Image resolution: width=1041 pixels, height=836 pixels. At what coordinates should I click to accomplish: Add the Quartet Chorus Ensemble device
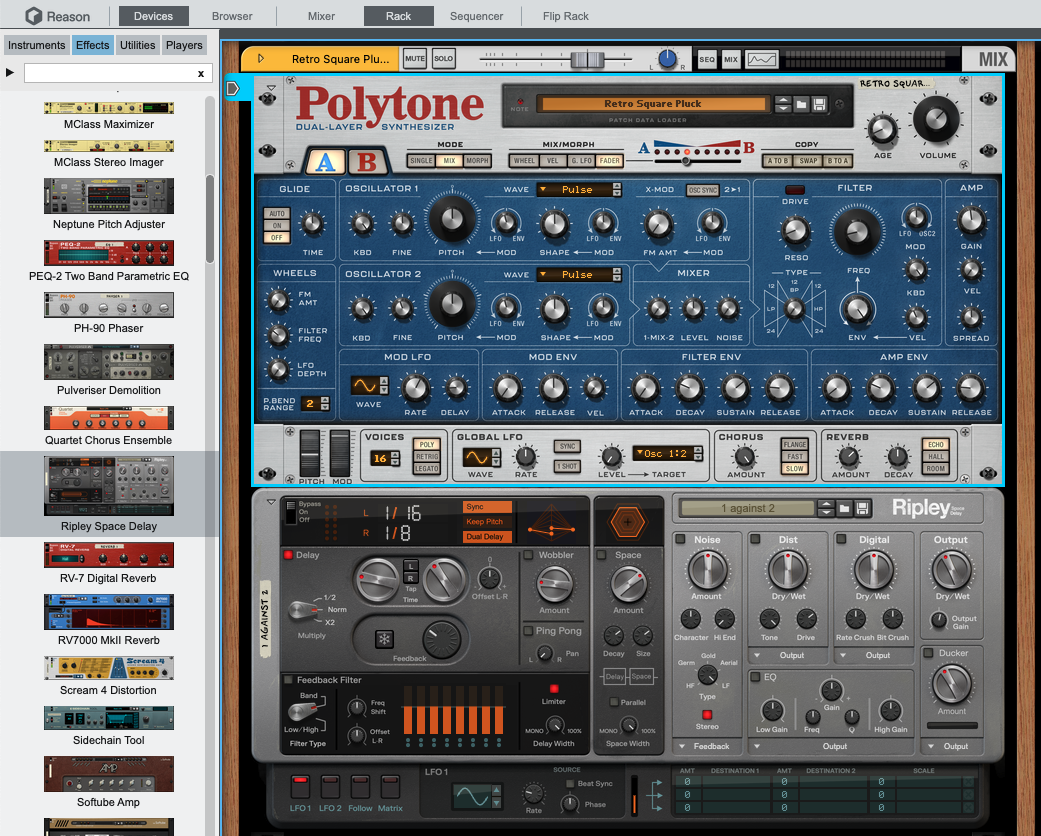click(x=109, y=426)
